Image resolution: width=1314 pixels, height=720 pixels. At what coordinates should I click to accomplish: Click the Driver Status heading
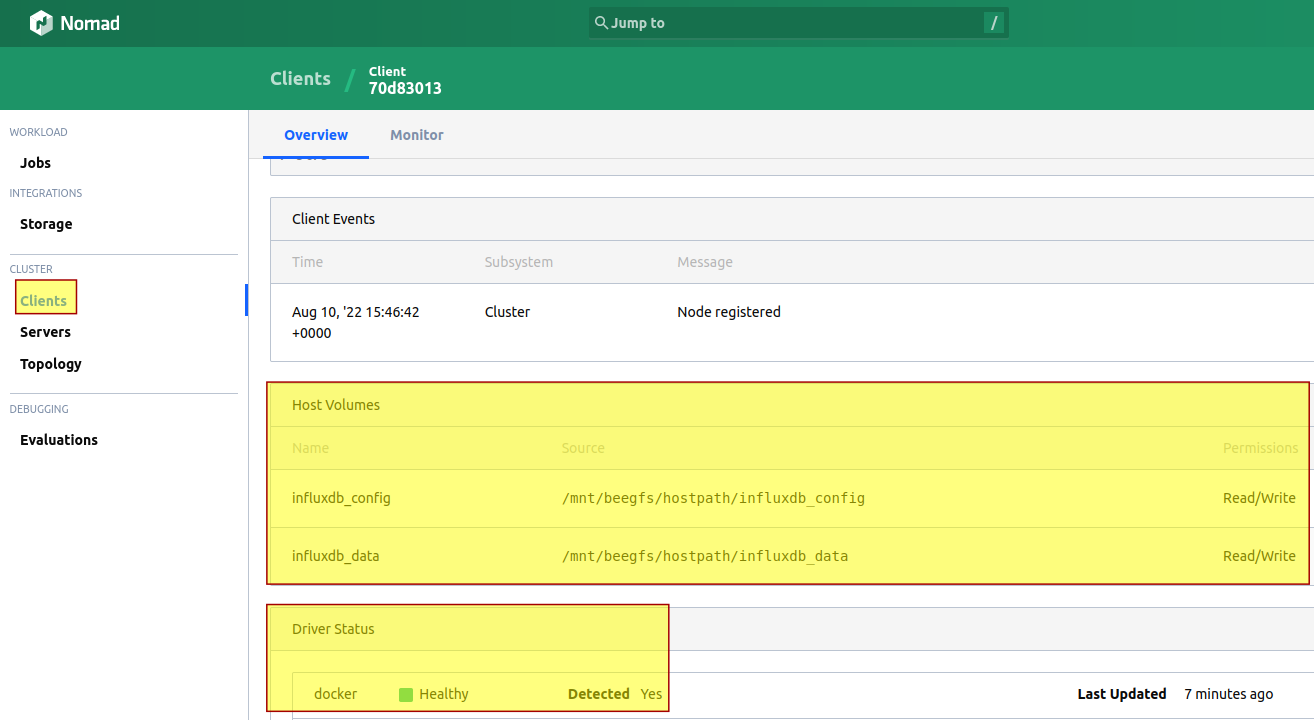tap(333, 629)
